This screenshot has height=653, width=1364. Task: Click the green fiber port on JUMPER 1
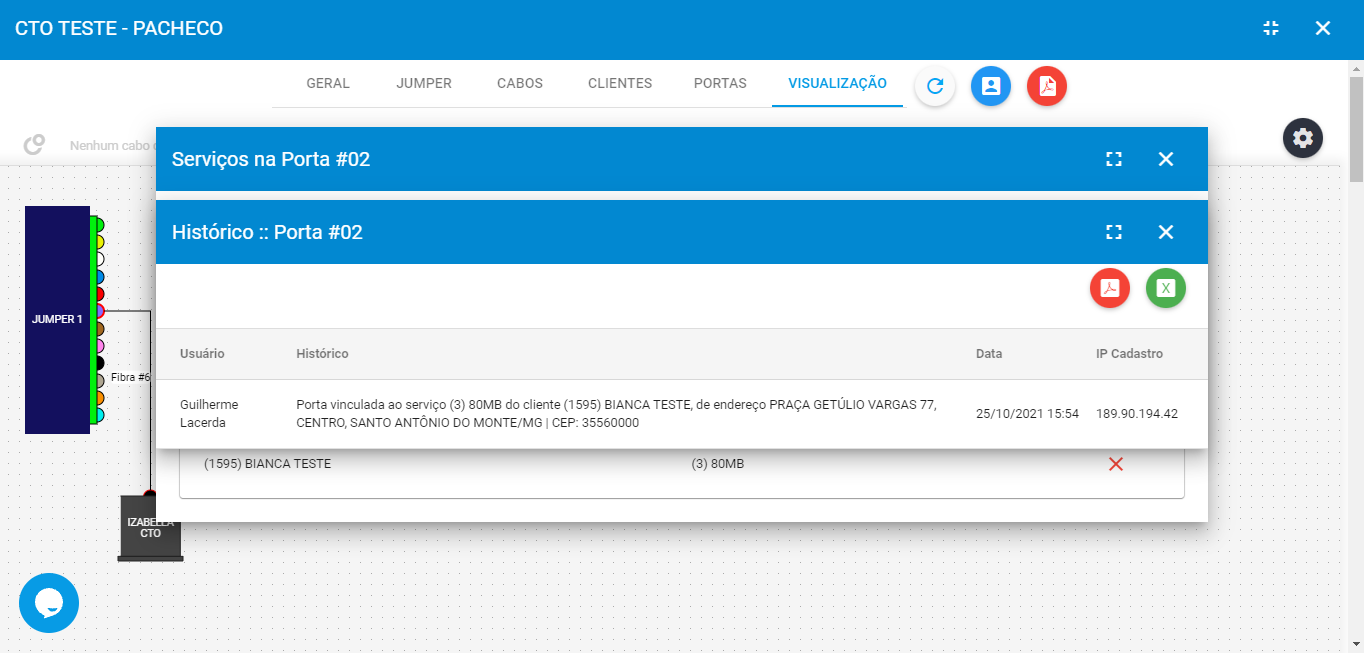coord(98,224)
